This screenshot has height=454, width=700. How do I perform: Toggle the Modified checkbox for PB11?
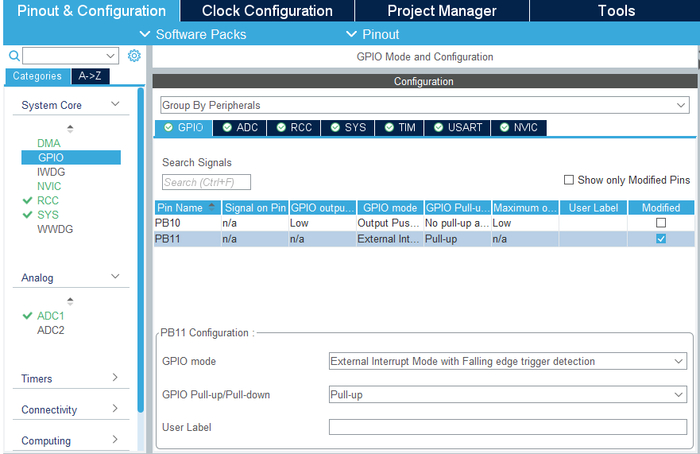[x=660, y=240]
